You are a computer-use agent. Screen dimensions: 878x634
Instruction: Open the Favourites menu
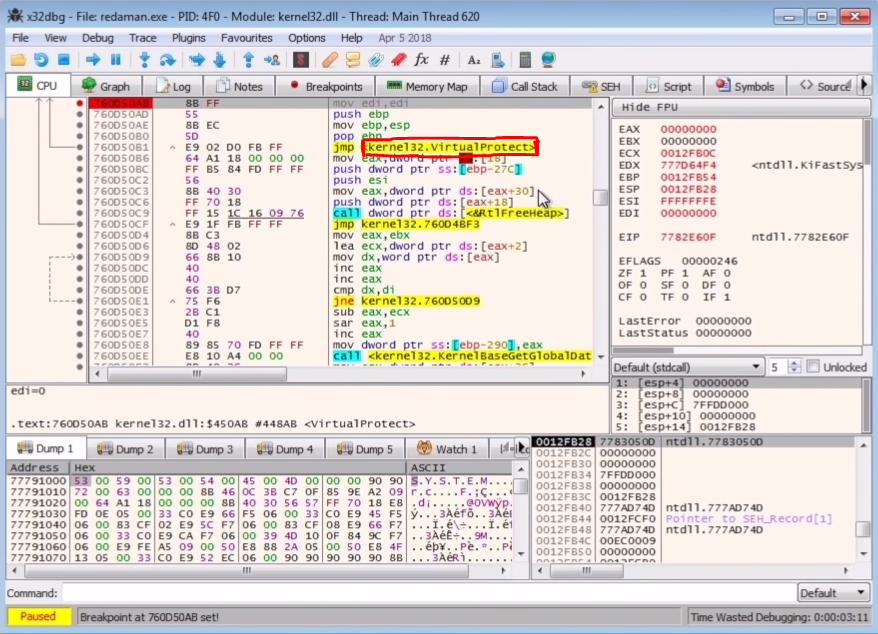coord(246,38)
